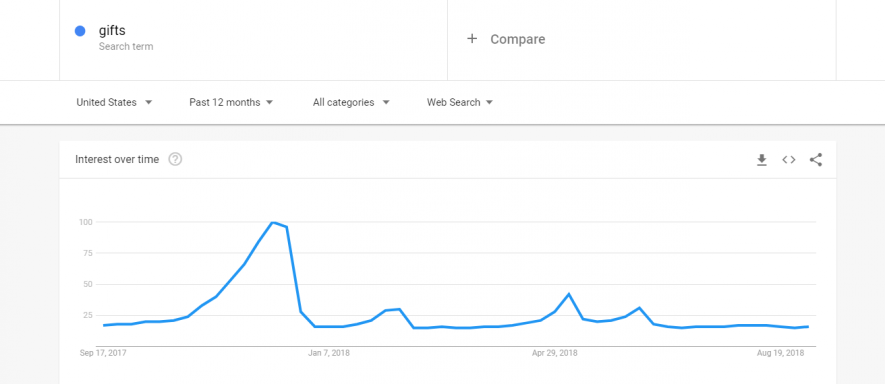Click the plus icon beside Compare

click(472, 38)
